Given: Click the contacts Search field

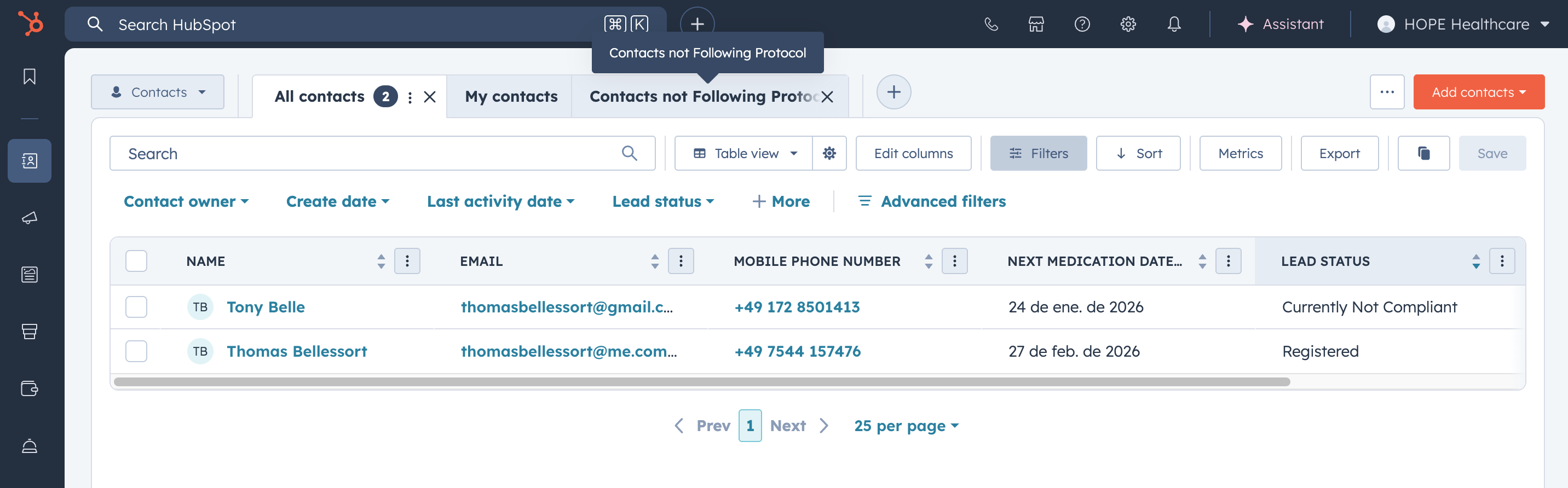Looking at the screenshot, I should (382, 153).
